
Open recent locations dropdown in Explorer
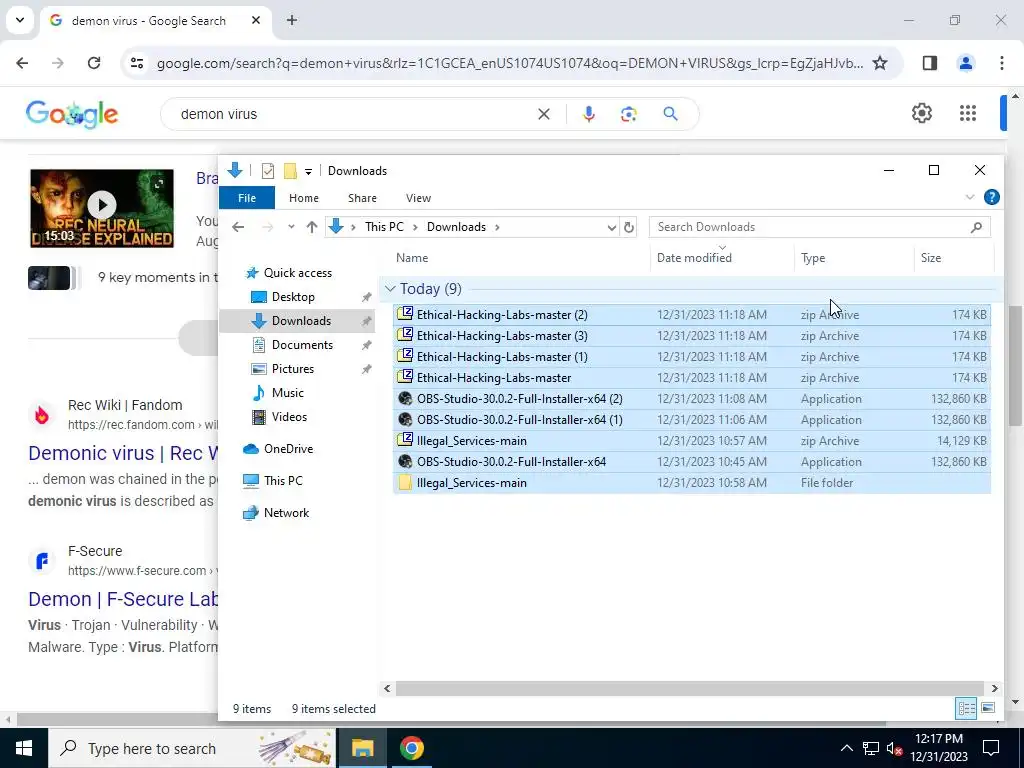pos(291,227)
